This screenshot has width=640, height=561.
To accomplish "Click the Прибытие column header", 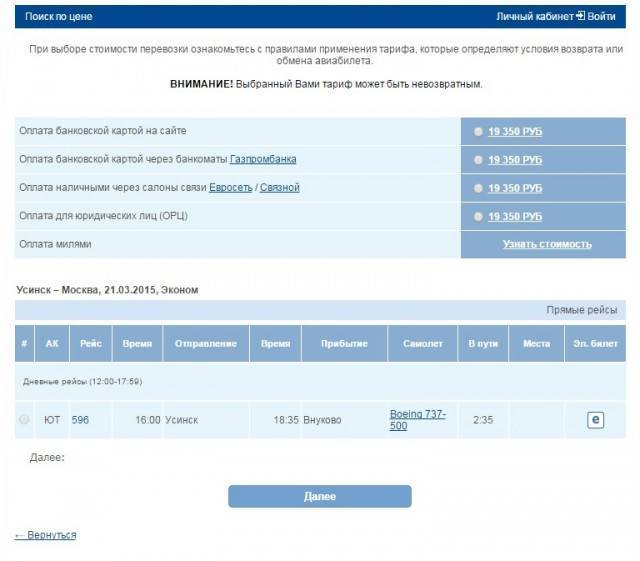I will point(344,343).
